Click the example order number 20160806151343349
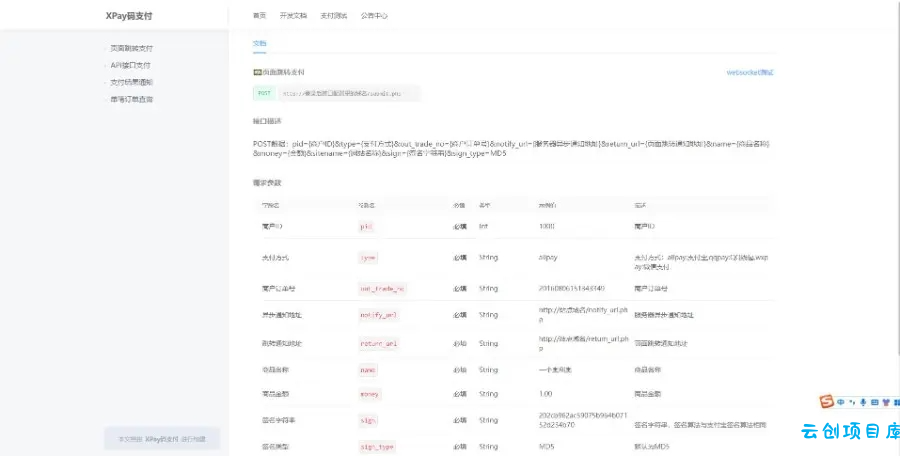The width and height of the screenshot is (900, 456). [572, 288]
